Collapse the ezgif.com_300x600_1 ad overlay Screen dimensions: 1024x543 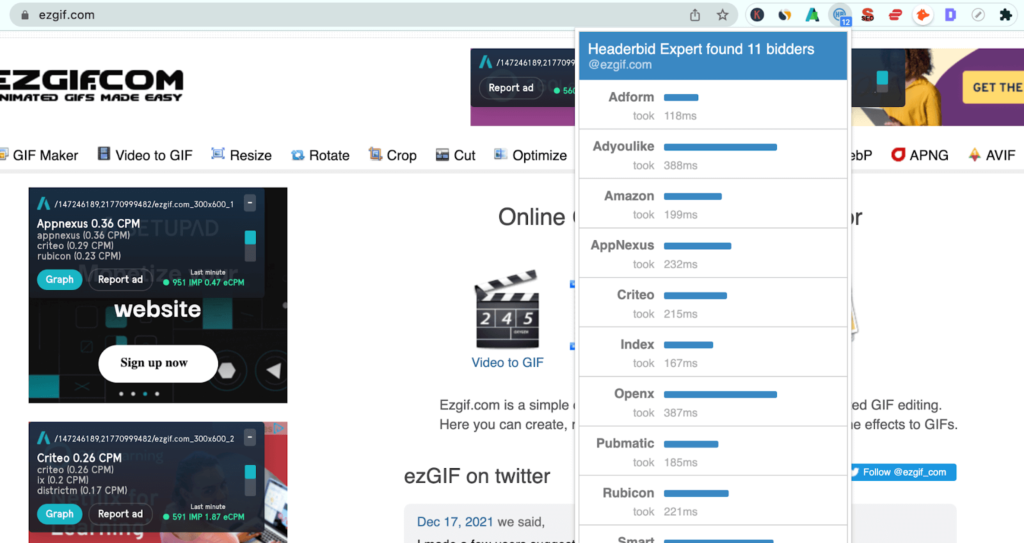250,204
